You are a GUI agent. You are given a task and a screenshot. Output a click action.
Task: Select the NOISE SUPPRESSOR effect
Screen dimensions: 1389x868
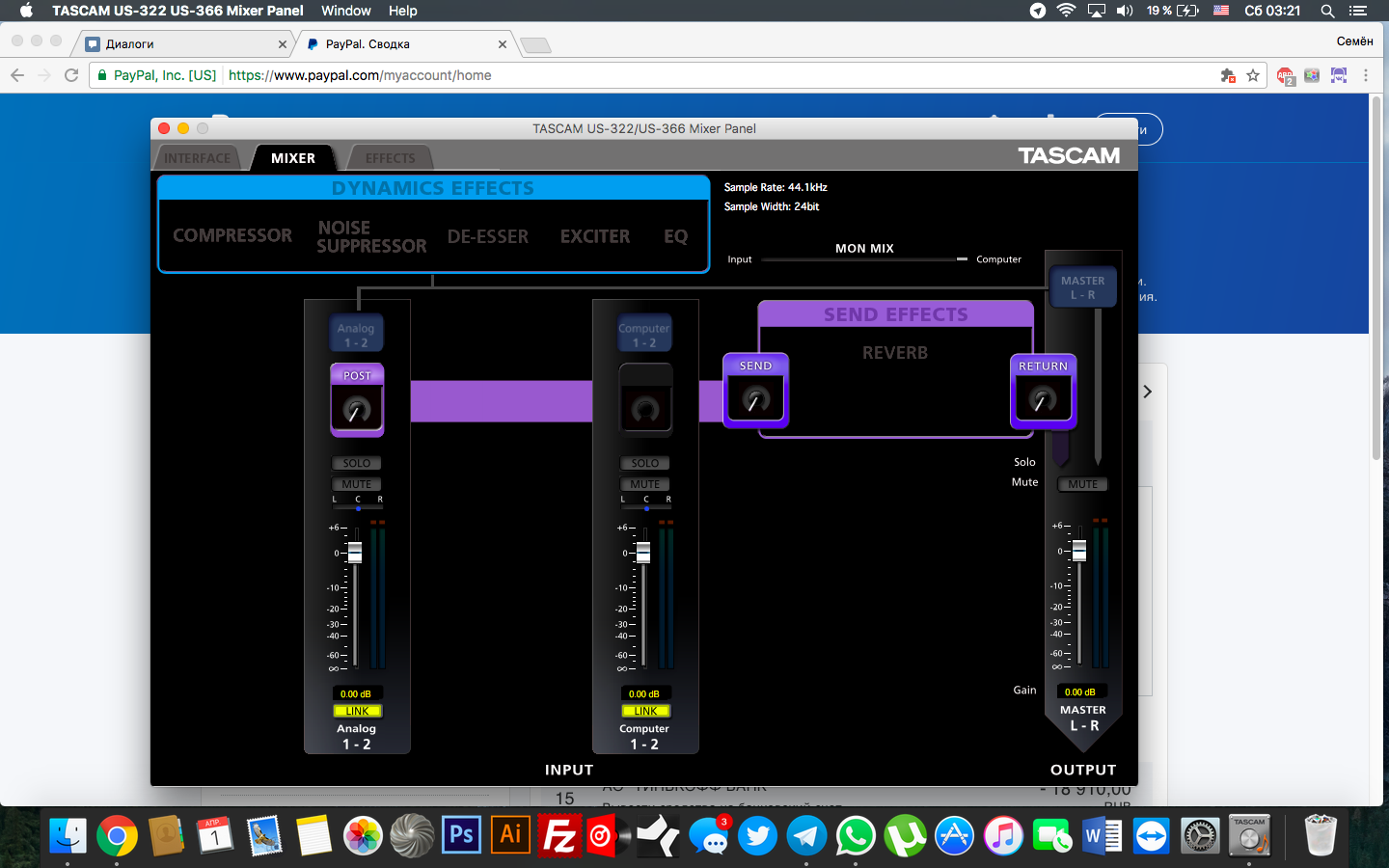pyautogui.click(x=371, y=236)
